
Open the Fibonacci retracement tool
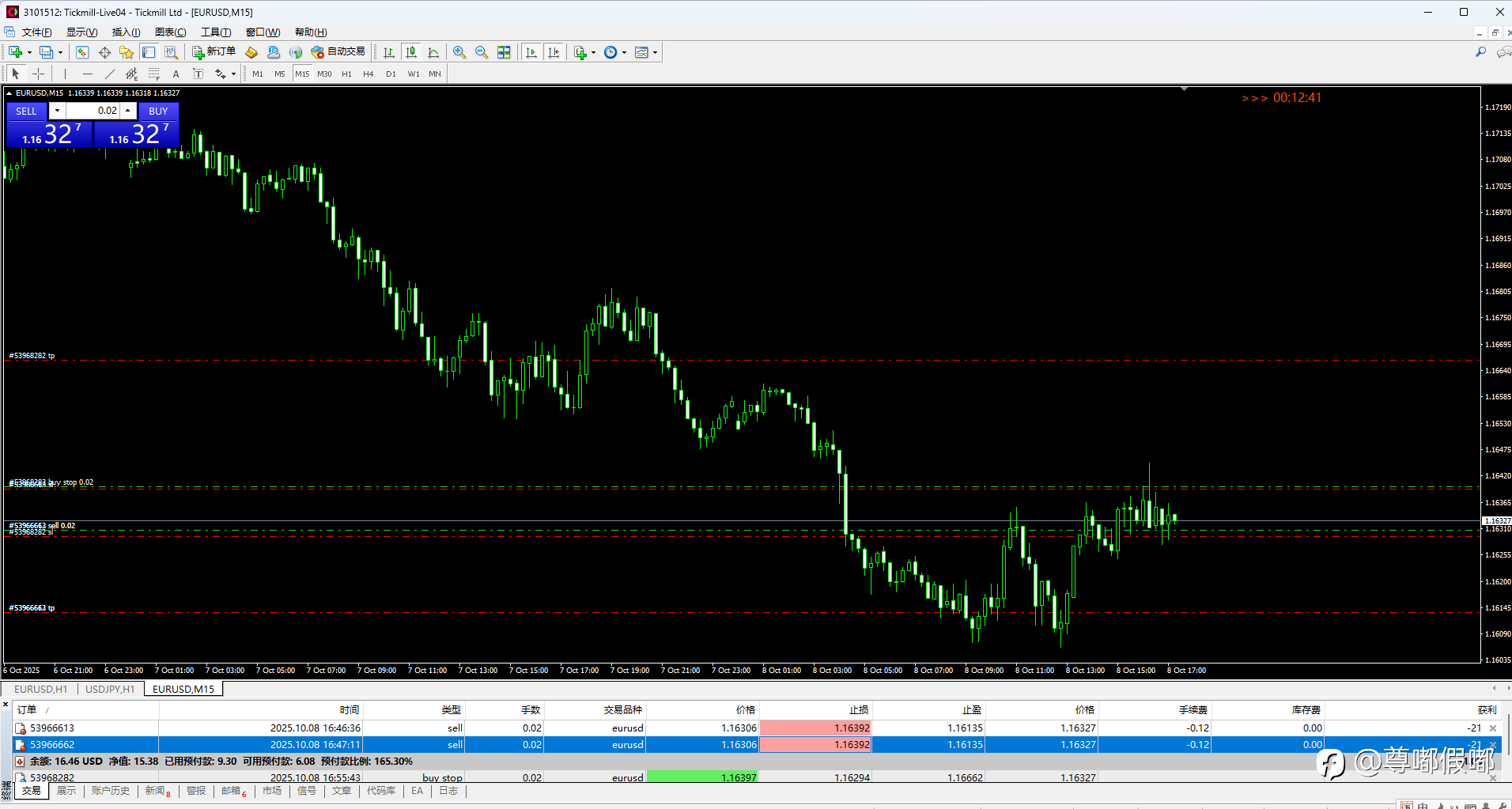pyautogui.click(x=153, y=74)
